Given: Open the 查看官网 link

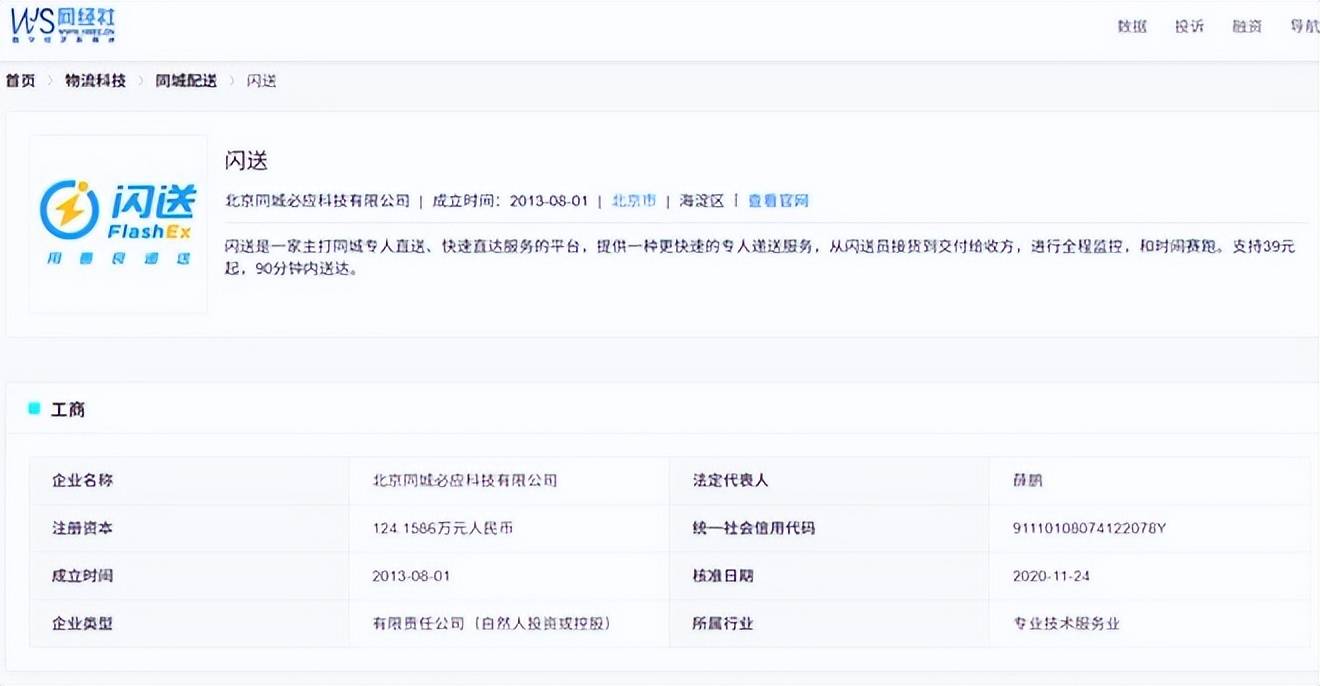Looking at the screenshot, I should [778, 201].
